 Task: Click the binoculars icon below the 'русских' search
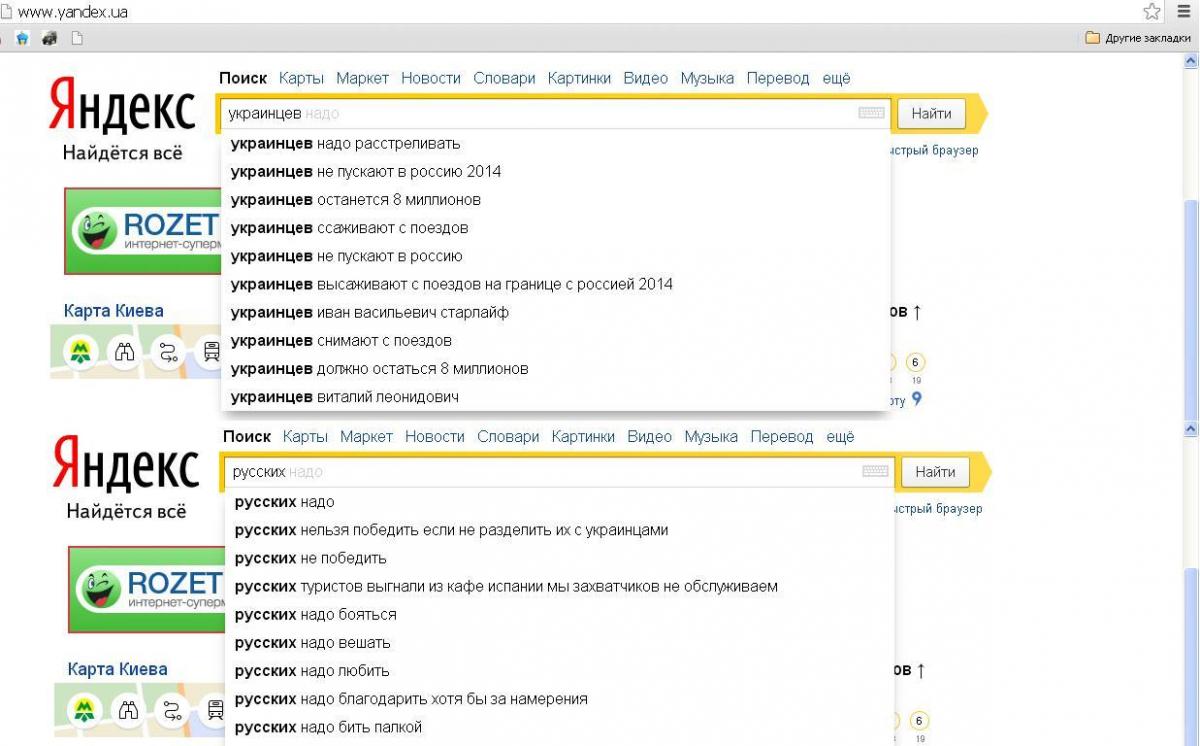click(x=129, y=710)
